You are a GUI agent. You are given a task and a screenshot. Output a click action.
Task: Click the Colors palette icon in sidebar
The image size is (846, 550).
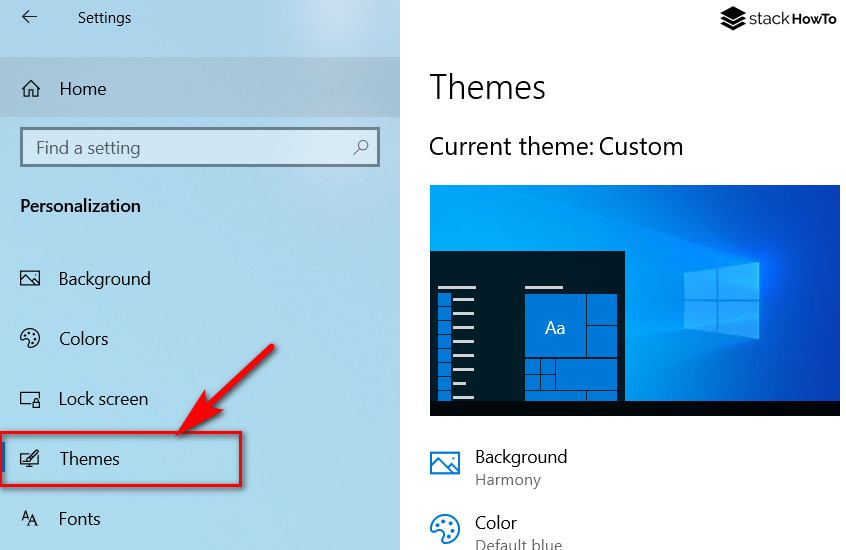[30, 338]
